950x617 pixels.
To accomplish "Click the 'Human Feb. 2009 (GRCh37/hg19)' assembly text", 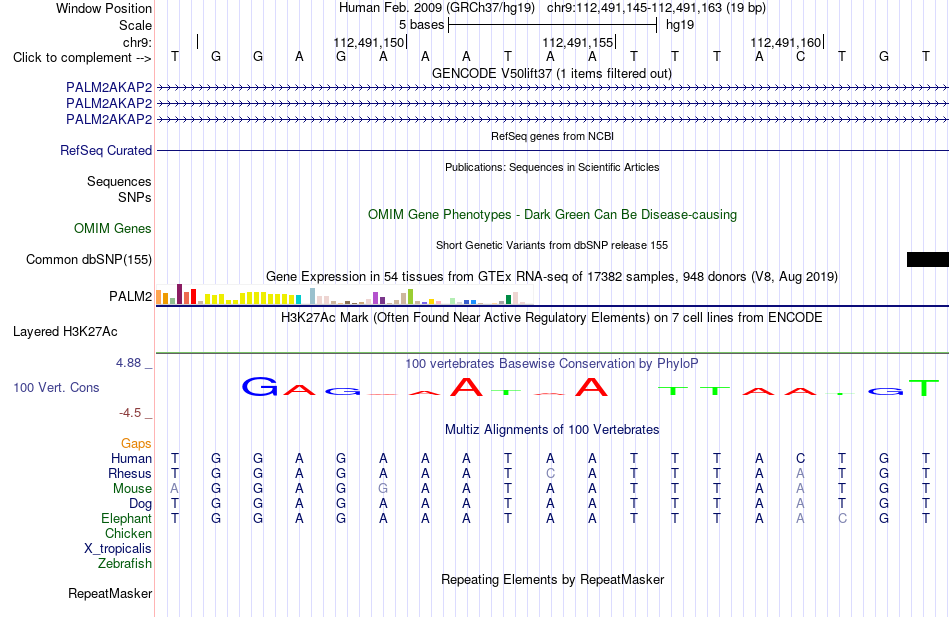I will tap(437, 8).
